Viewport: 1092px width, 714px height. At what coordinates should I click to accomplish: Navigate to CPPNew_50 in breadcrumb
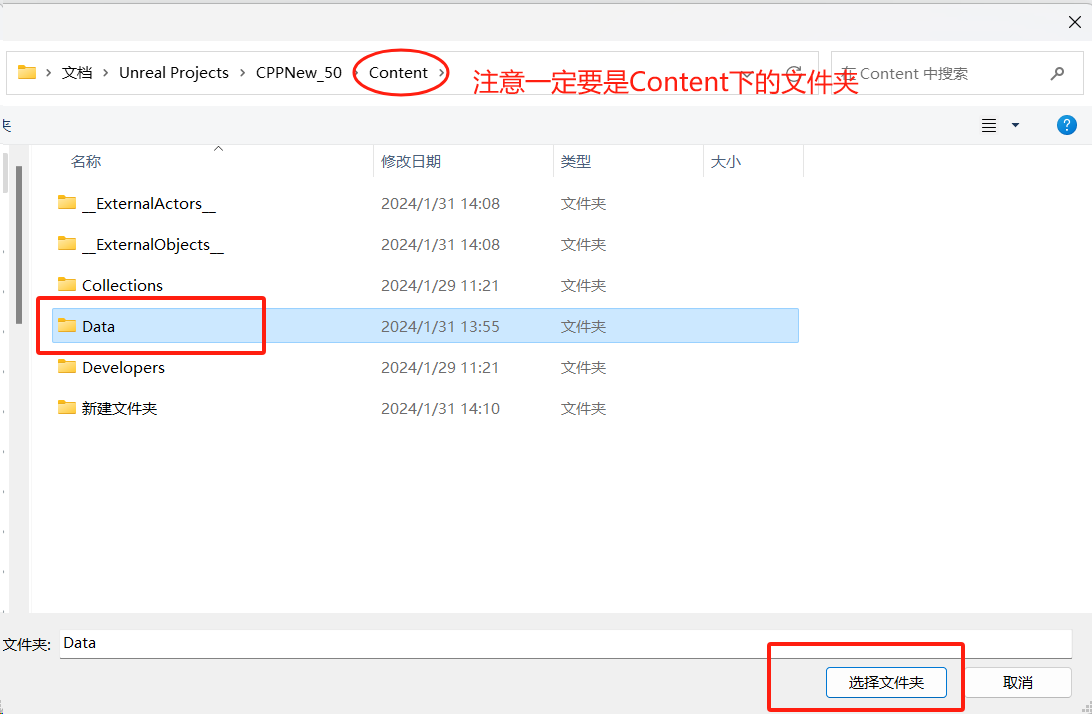pyautogui.click(x=298, y=73)
